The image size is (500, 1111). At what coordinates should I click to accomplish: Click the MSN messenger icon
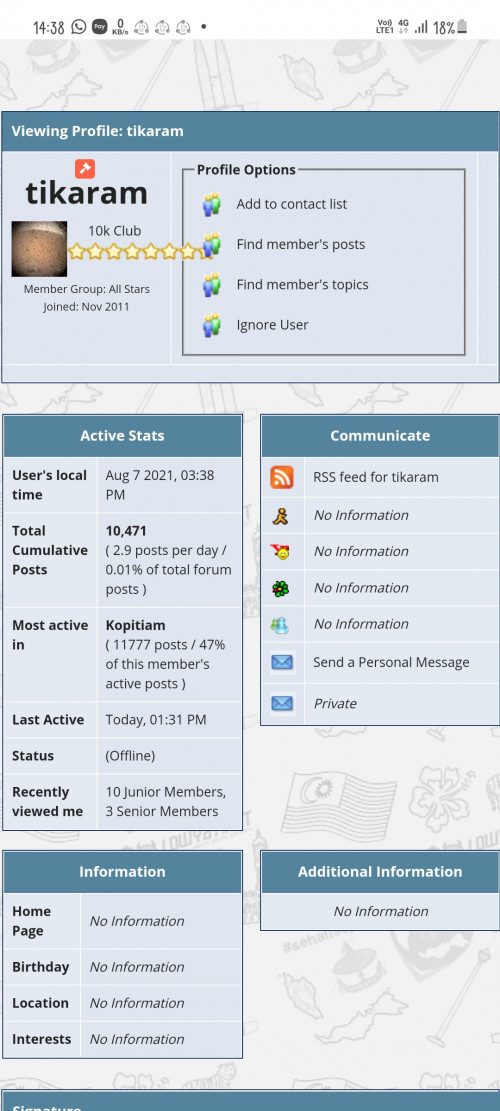(x=280, y=624)
